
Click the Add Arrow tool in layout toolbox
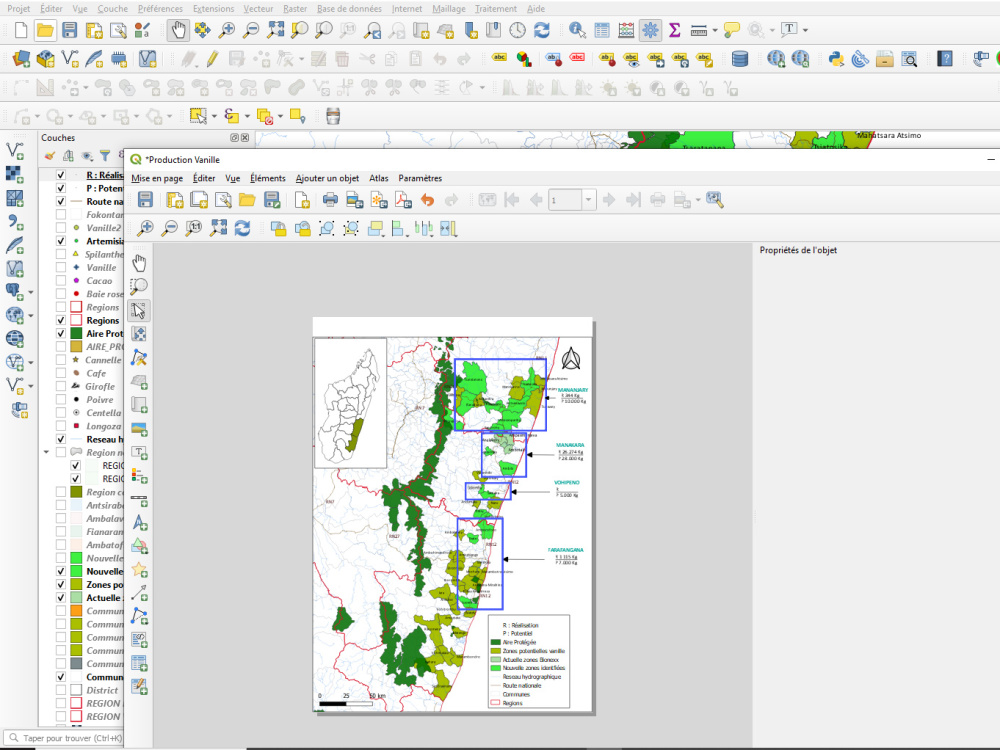click(x=139, y=593)
